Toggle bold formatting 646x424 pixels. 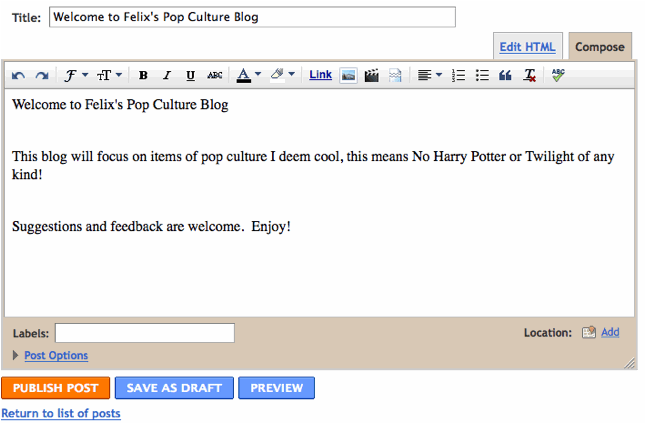(x=143, y=75)
